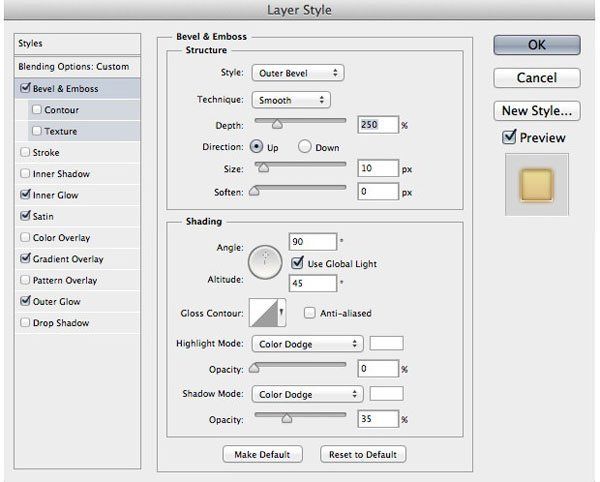Click the Depth value field
The height and width of the screenshot is (482, 600).
click(378, 125)
